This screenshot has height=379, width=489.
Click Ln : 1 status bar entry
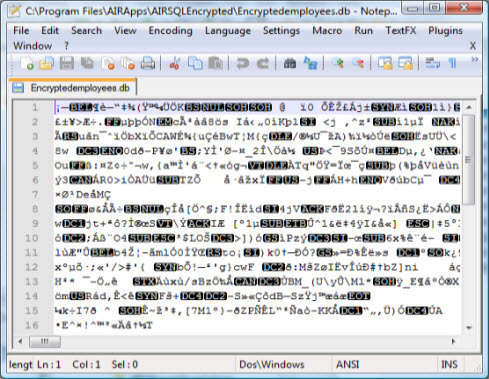[49, 364]
